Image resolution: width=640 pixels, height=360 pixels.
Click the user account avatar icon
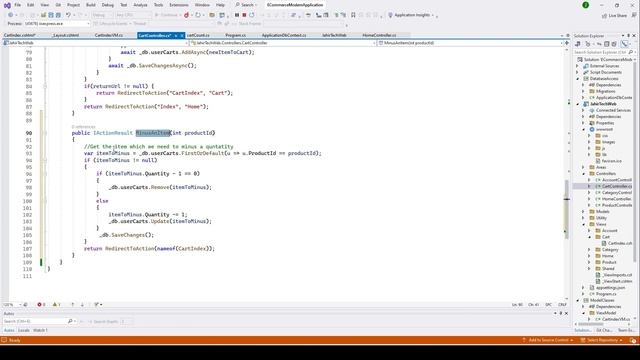click(586, 5)
